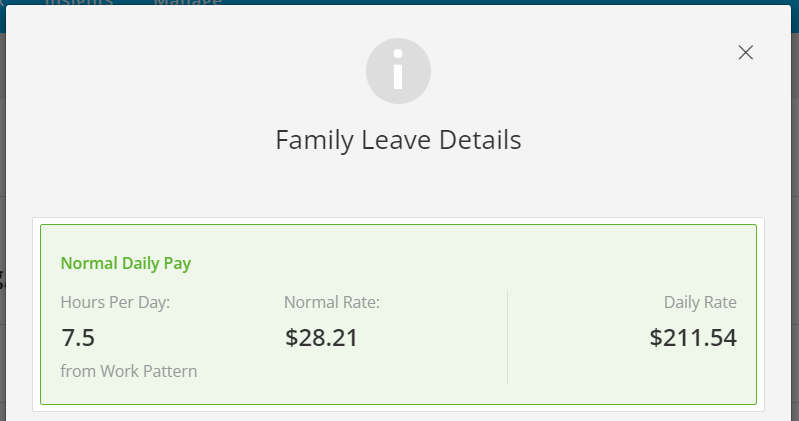Image resolution: width=799 pixels, height=421 pixels.
Task: Click the Normal Rate label
Action: click(332, 302)
